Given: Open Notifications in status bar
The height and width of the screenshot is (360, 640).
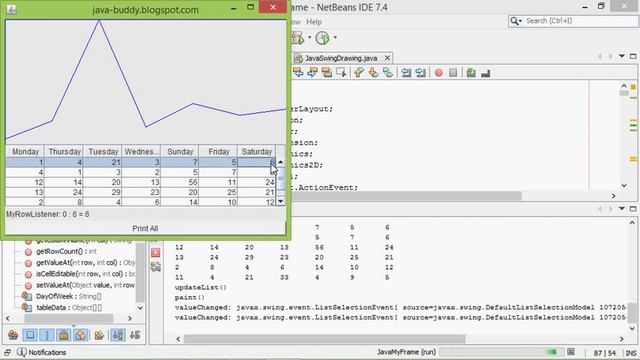Looking at the screenshot, I should tap(41, 352).
